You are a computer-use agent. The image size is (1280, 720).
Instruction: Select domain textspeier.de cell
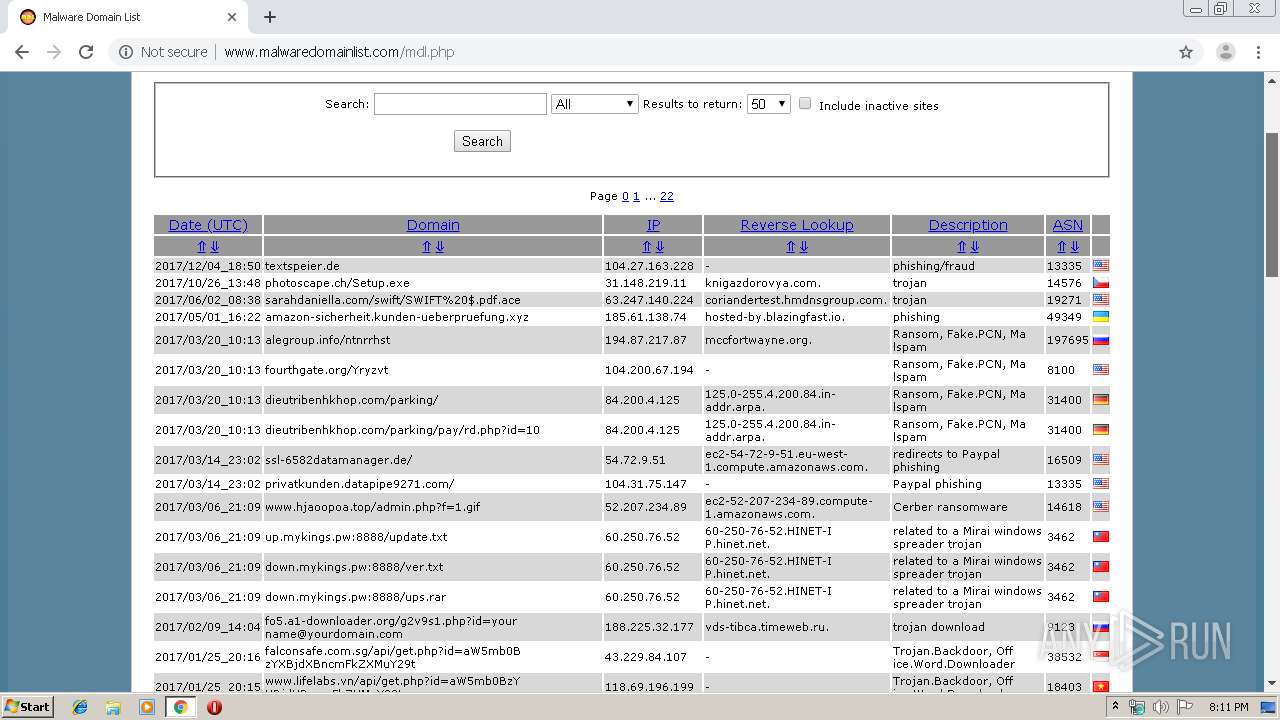(x=432, y=266)
